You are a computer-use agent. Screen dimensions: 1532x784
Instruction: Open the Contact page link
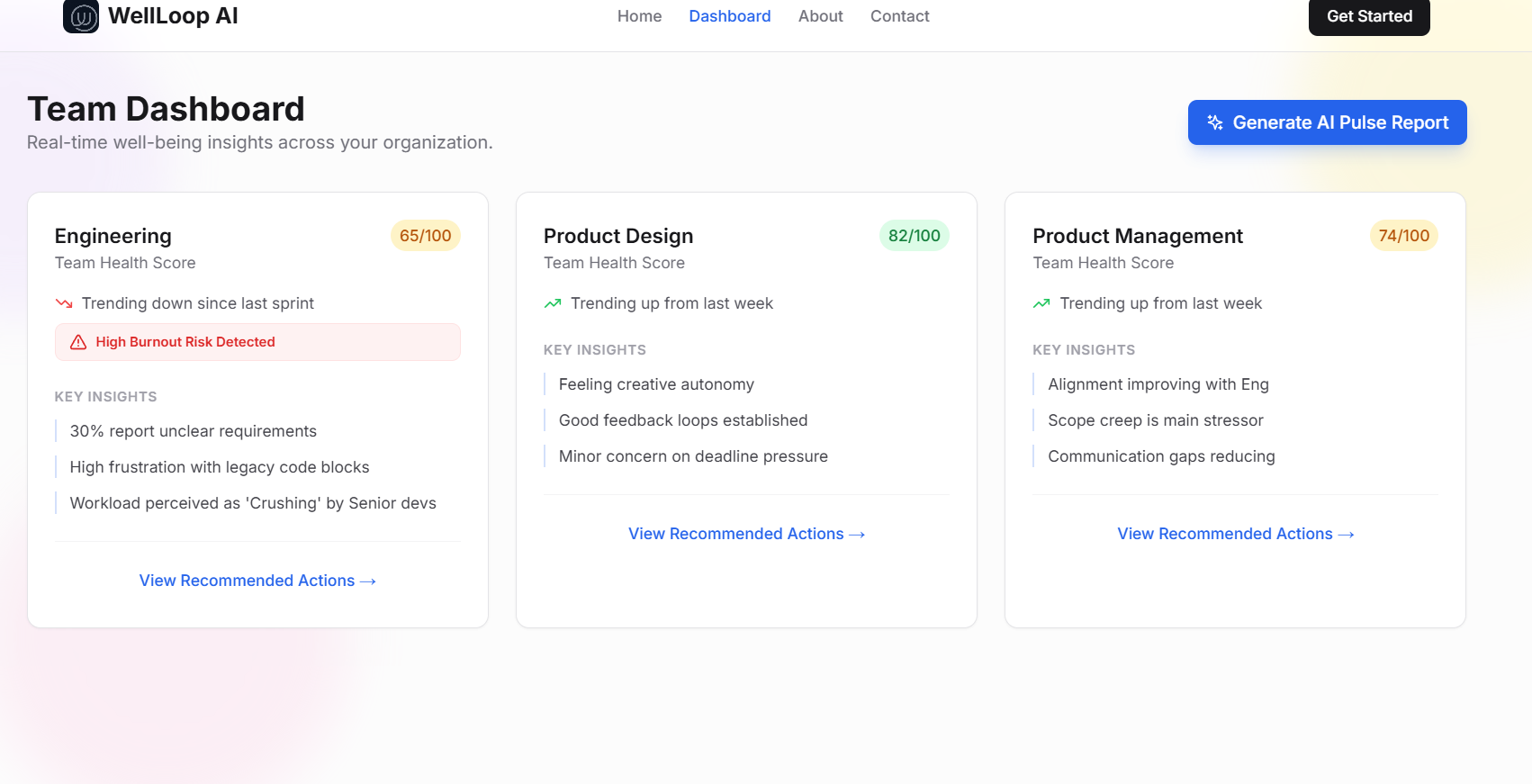[x=900, y=16]
